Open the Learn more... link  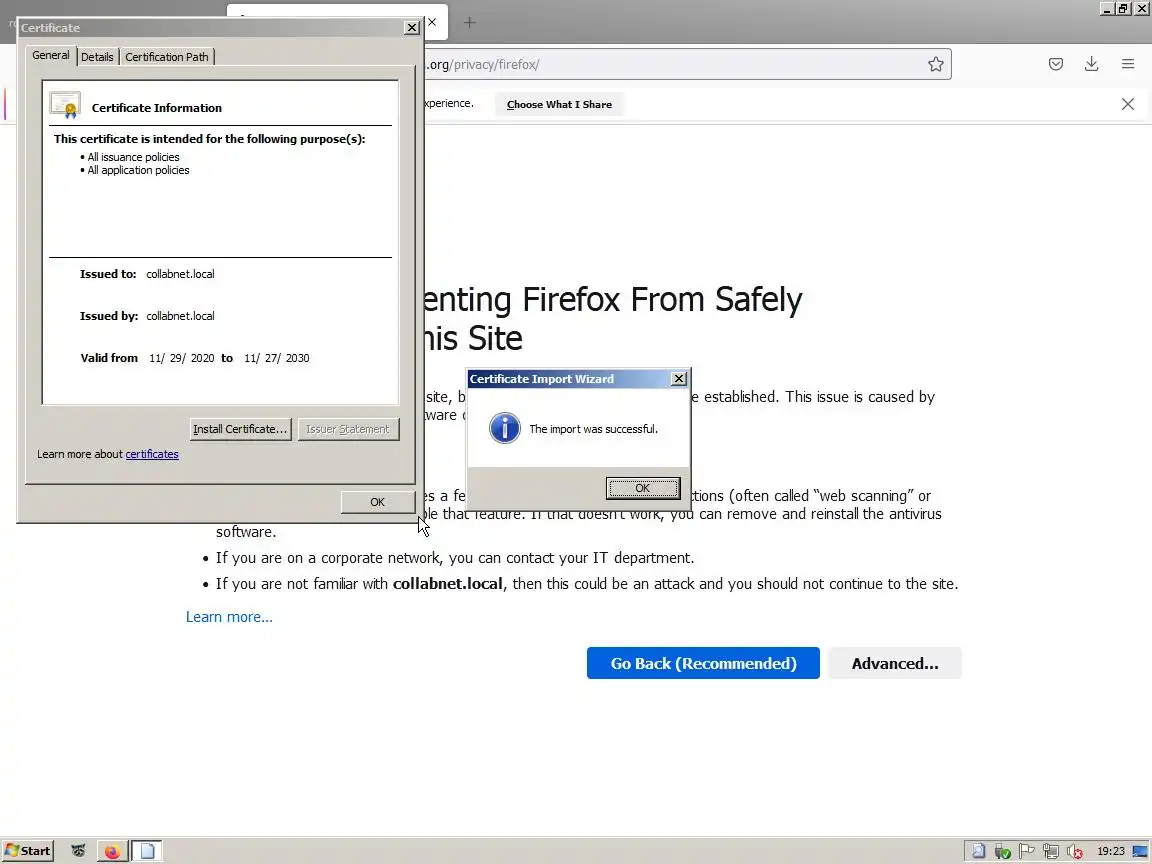[229, 616]
